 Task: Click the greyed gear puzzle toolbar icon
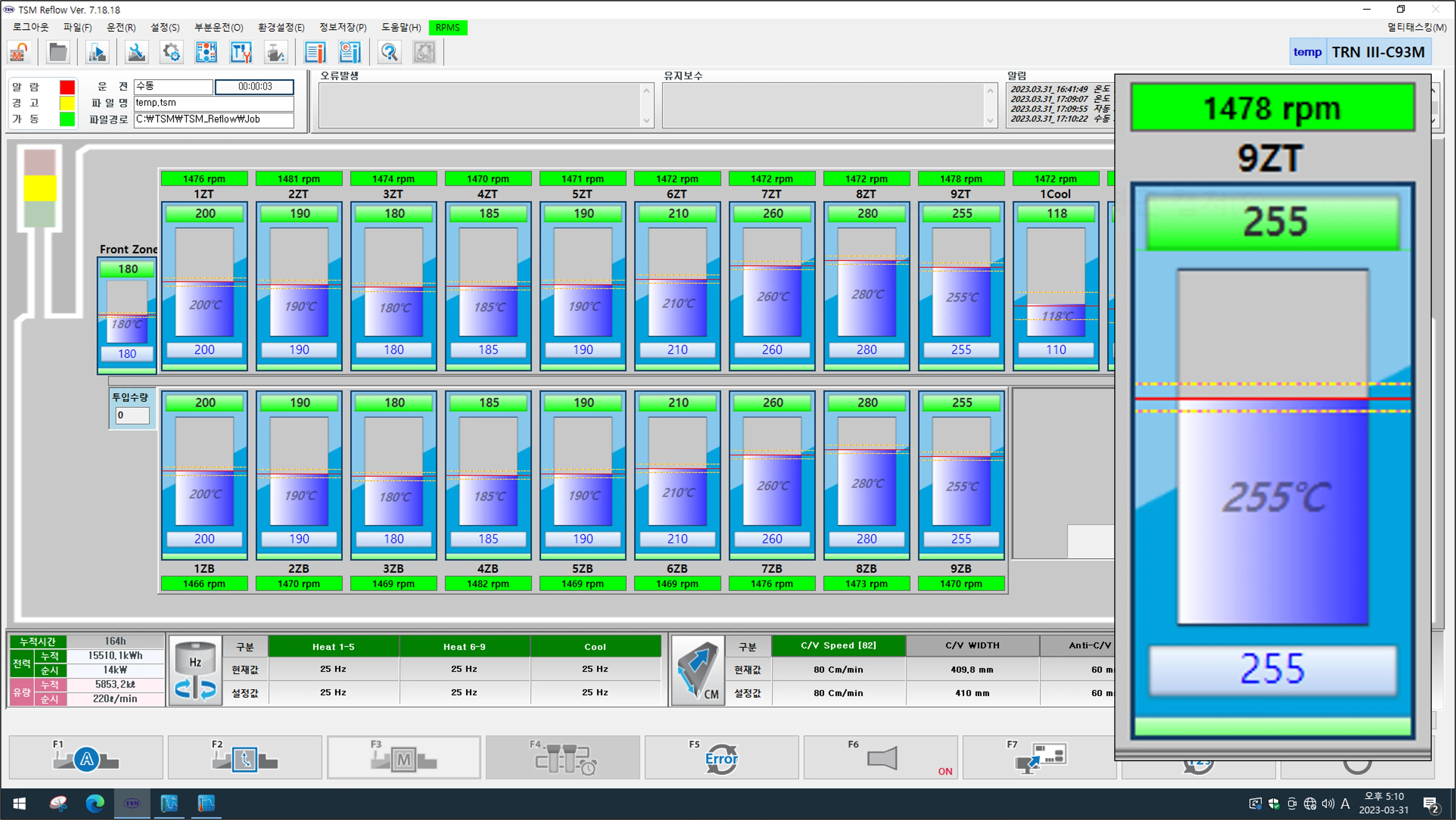point(424,53)
